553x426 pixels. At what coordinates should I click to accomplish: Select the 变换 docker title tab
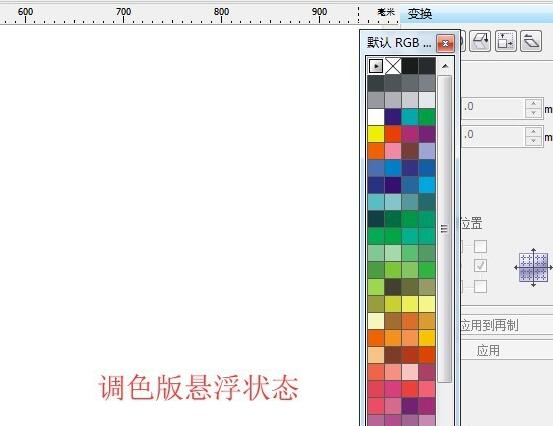(420, 14)
